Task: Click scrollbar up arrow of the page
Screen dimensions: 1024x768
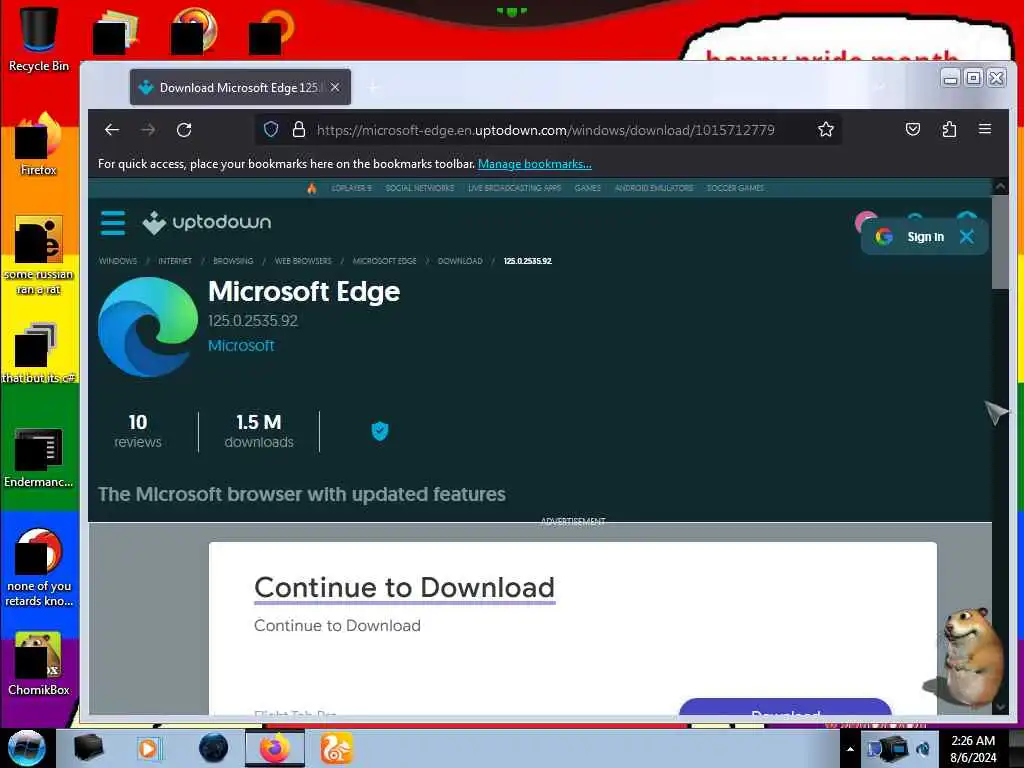Action: pos(1000,187)
